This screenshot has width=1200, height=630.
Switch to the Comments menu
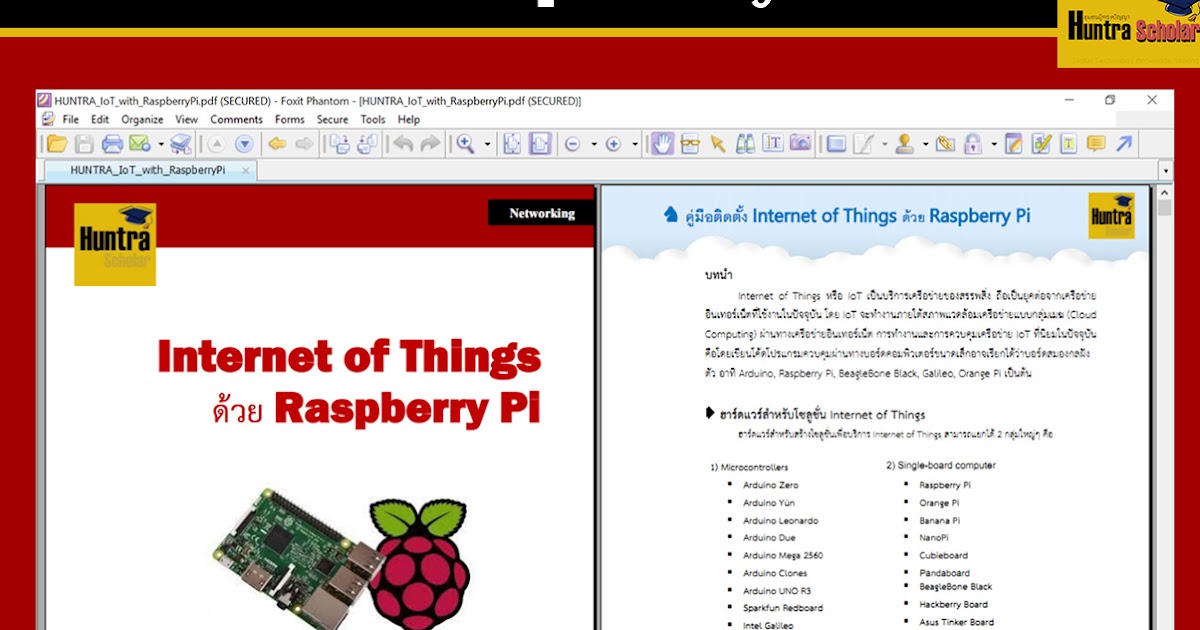pos(237,119)
